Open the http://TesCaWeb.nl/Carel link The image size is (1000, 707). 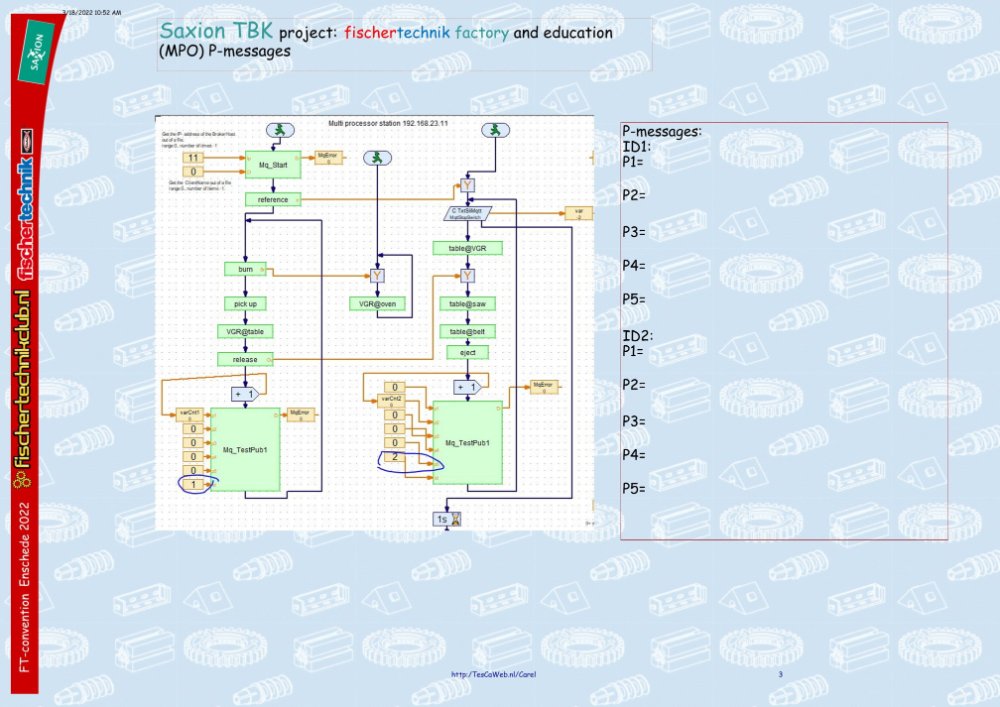494,674
